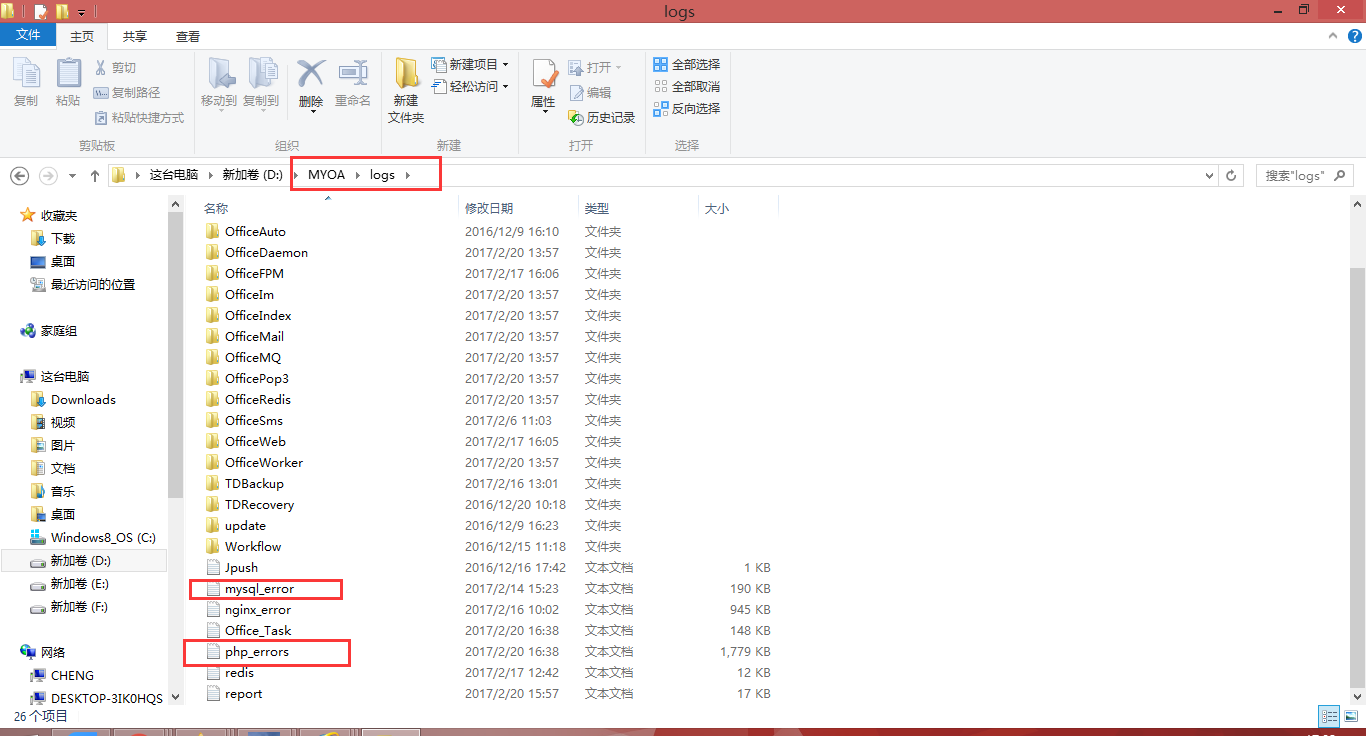
Task: Go back with the address bar back arrow
Action: 19,175
